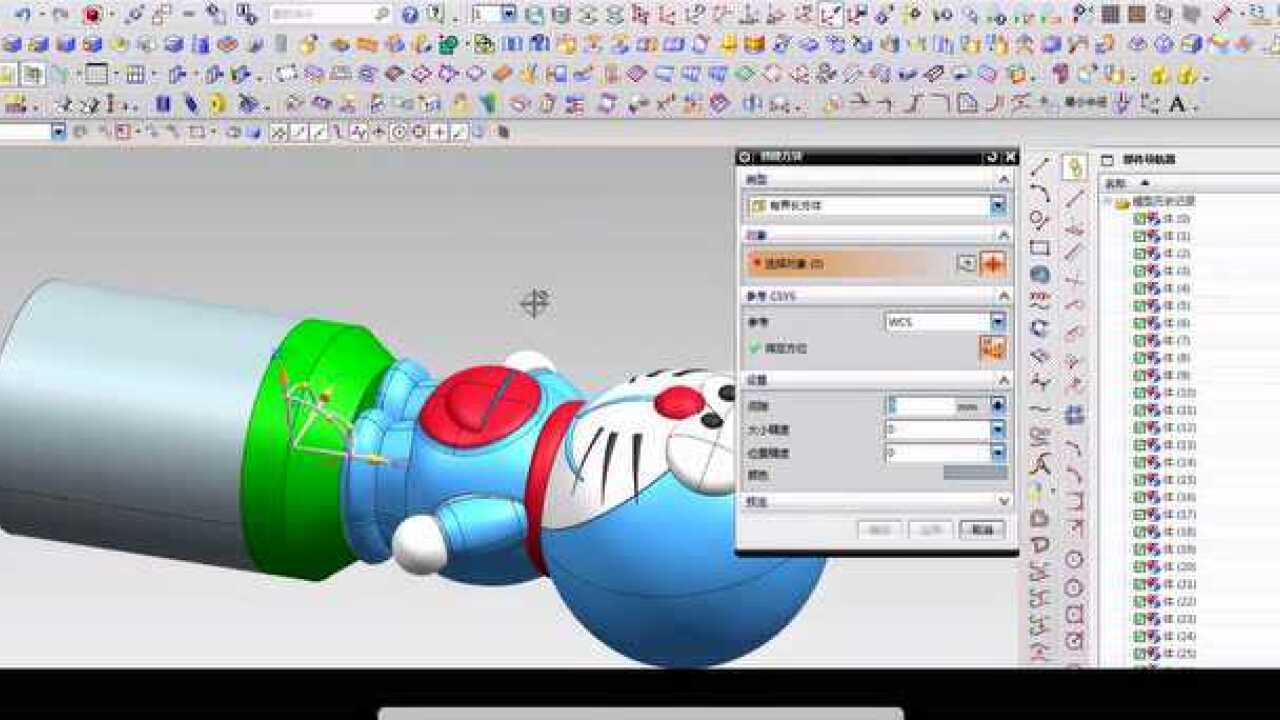Uncheck the checkbox for 体 (21)
The width and height of the screenshot is (1280, 720).
coord(1138,584)
